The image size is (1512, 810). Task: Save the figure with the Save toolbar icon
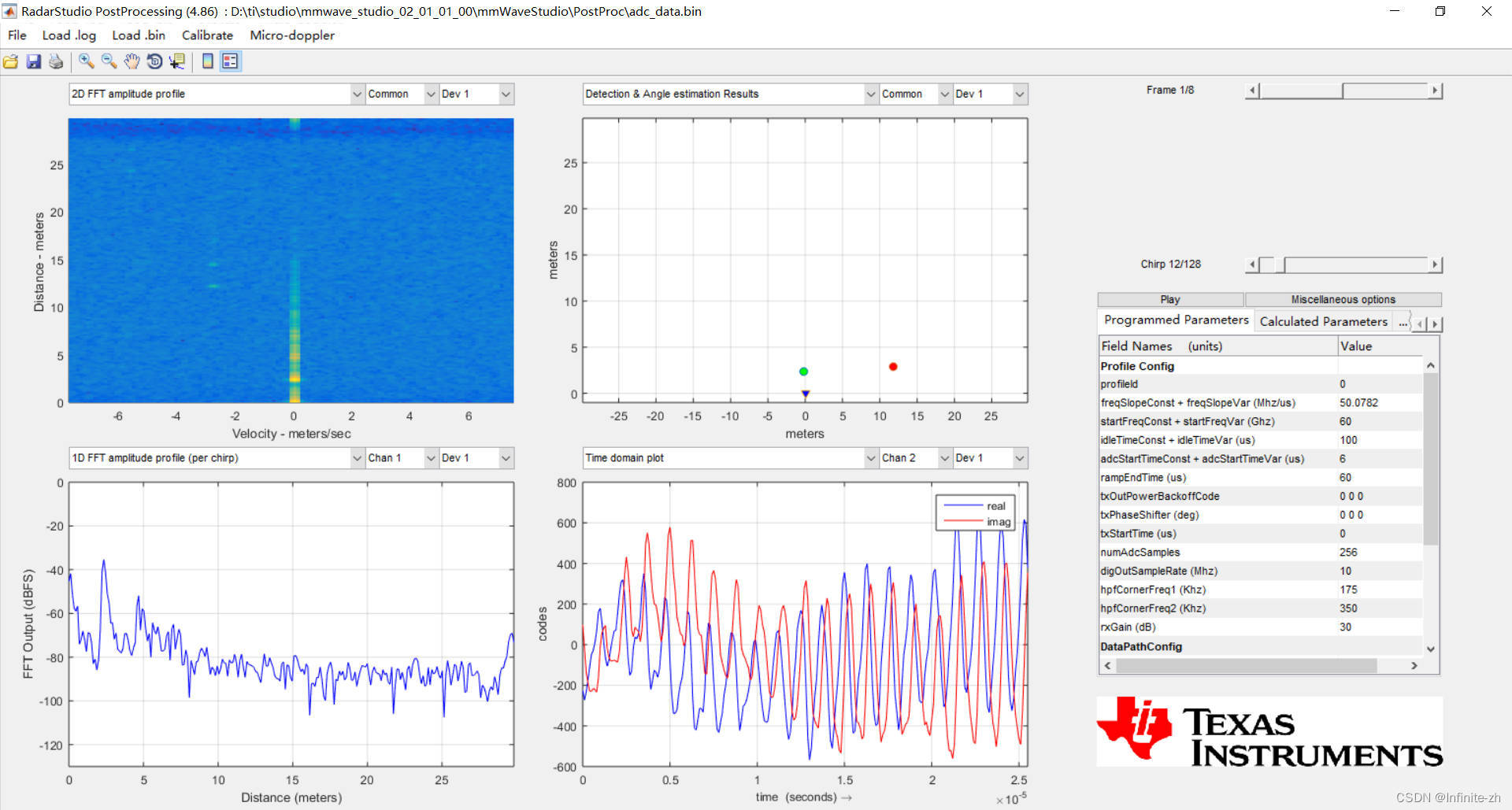tap(34, 61)
